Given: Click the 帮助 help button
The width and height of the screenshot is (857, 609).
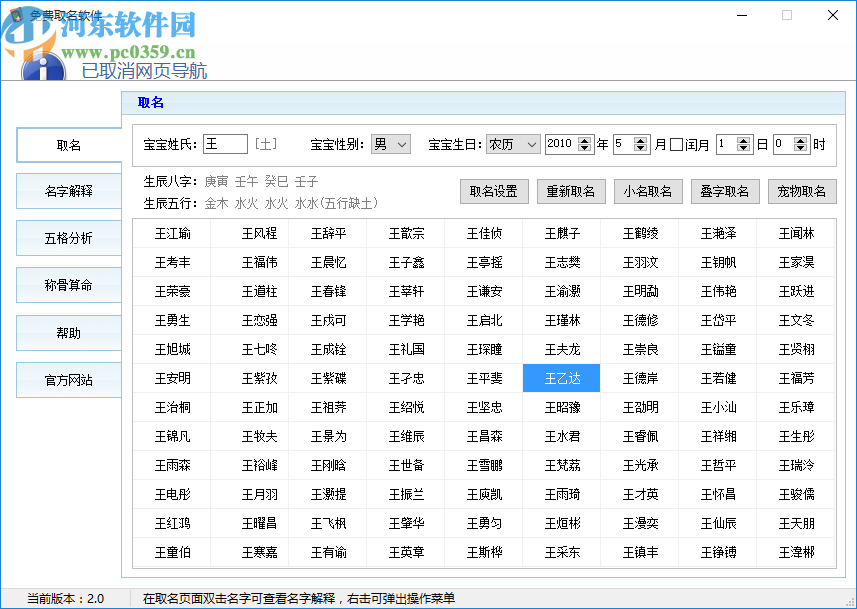Looking at the screenshot, I should point(67,332).
